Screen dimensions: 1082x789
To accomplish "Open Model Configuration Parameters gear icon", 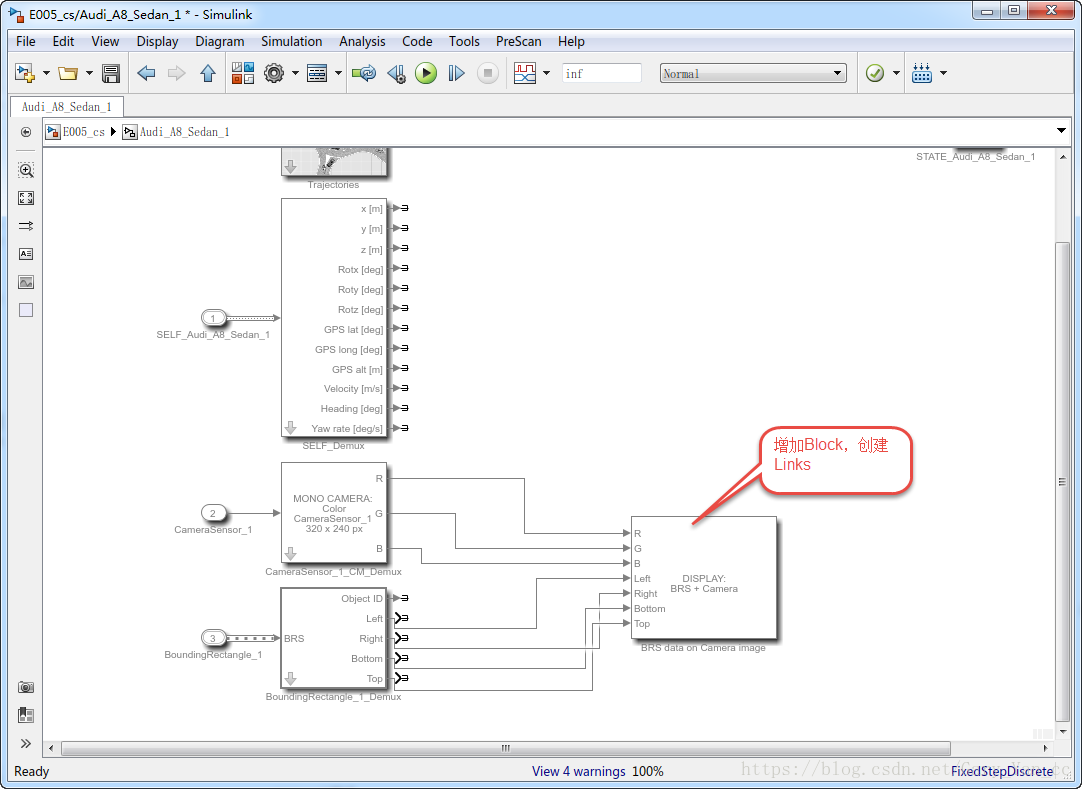I will [274, 73].
